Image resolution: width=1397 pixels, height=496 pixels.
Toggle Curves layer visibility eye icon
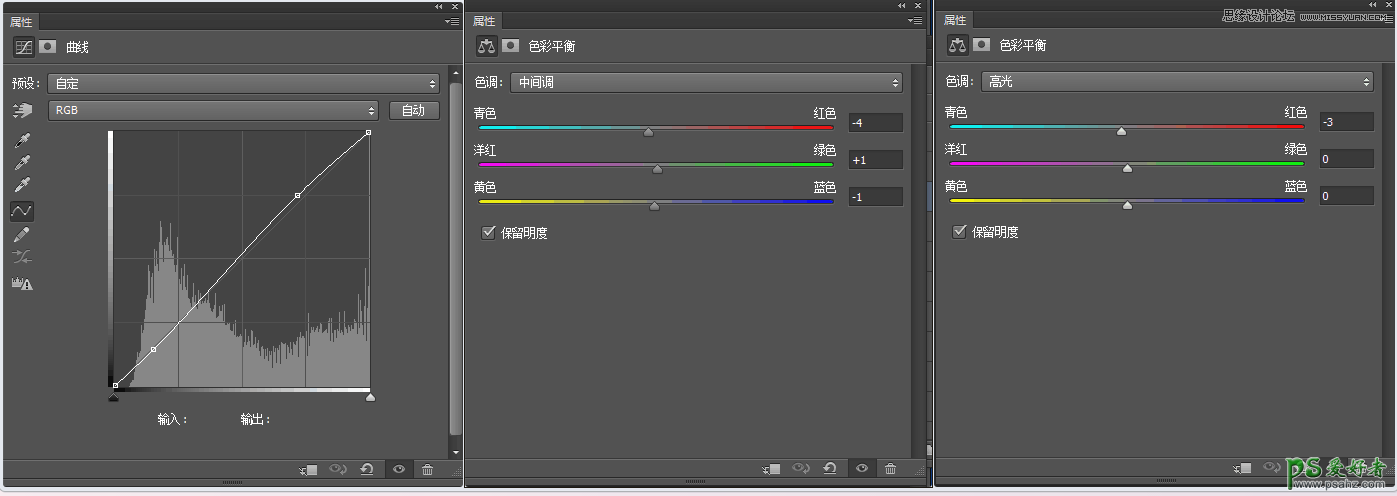click(398, 470)
